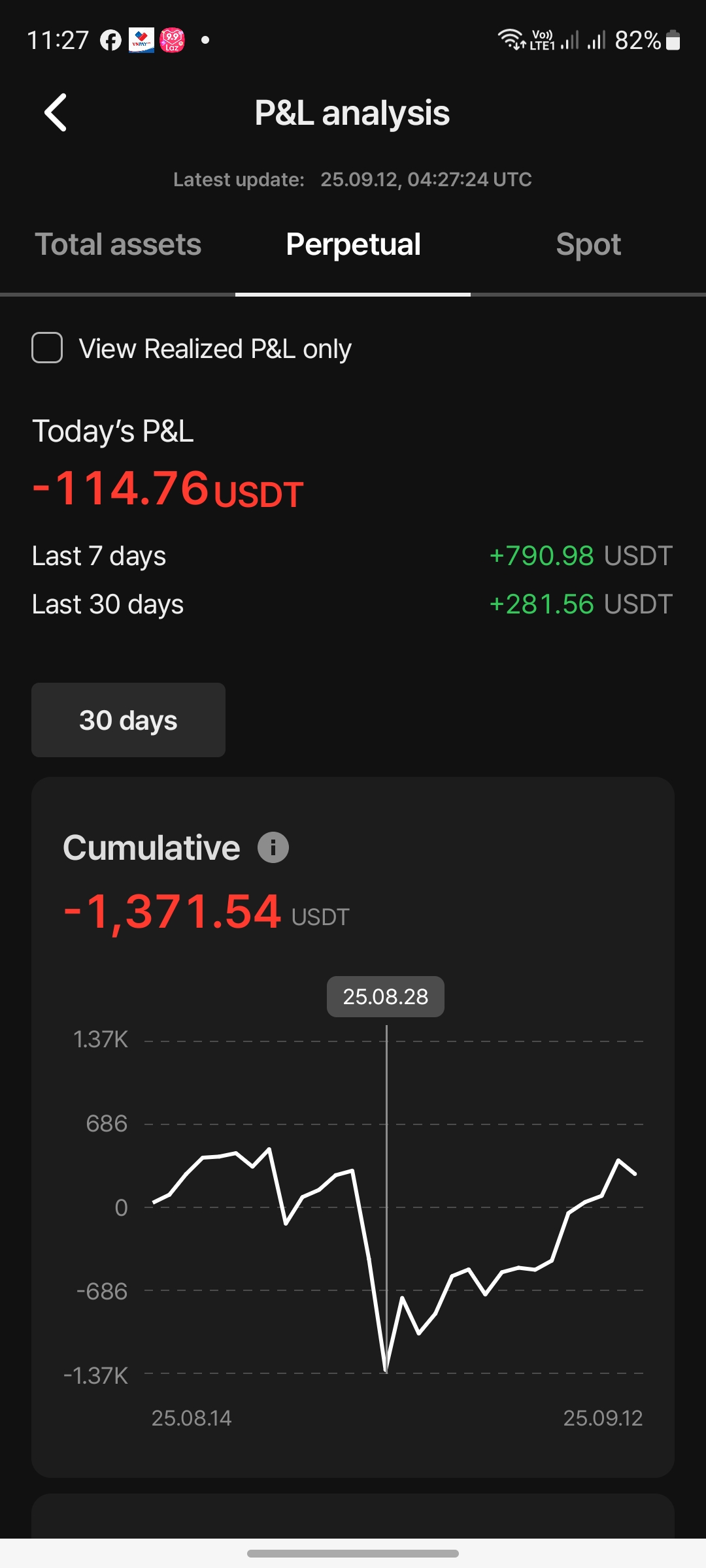Tap the VNPAY notification icon
Screen dimensions: 706x1568
click(142, 41)
